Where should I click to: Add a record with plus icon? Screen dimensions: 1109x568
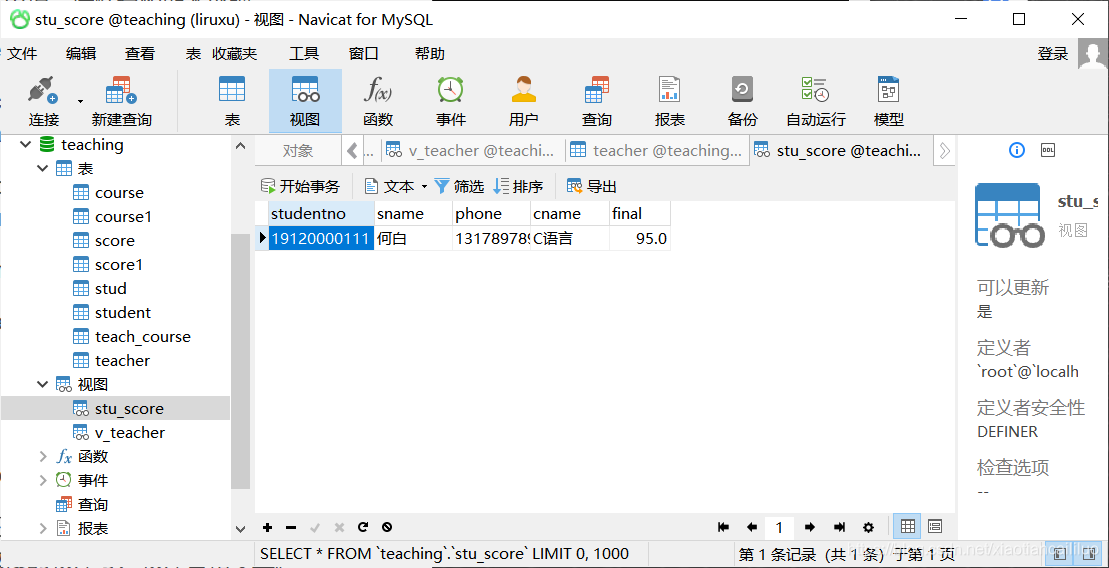[x=267, y=527]
